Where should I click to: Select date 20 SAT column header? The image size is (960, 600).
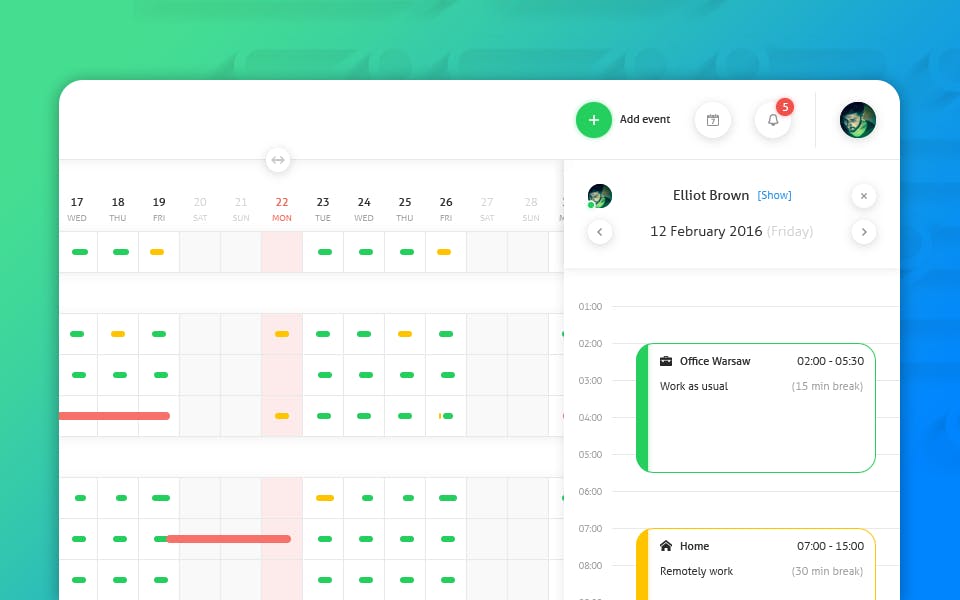coord(200,209)
